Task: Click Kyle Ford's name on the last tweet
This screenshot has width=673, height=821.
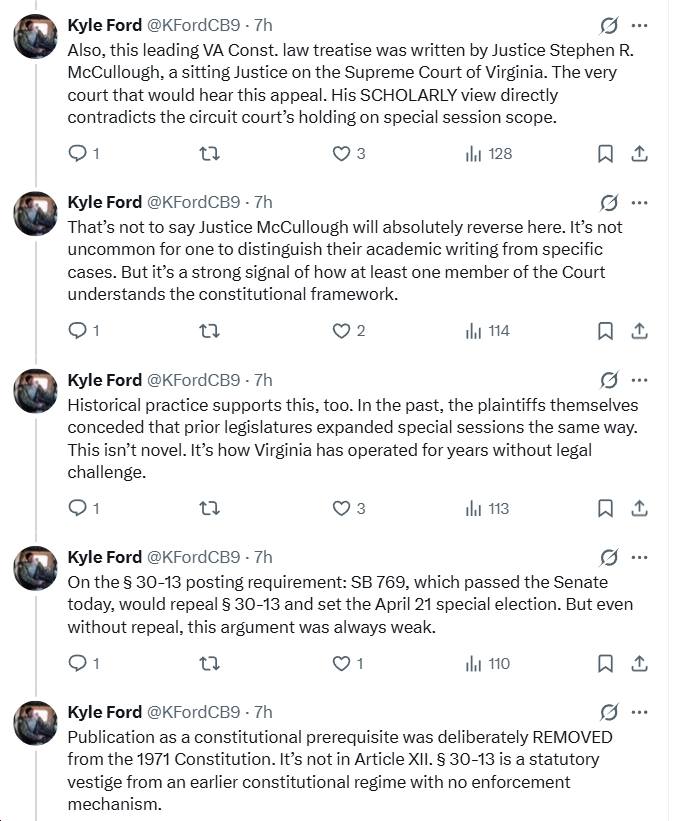Action: pos(104,712)
